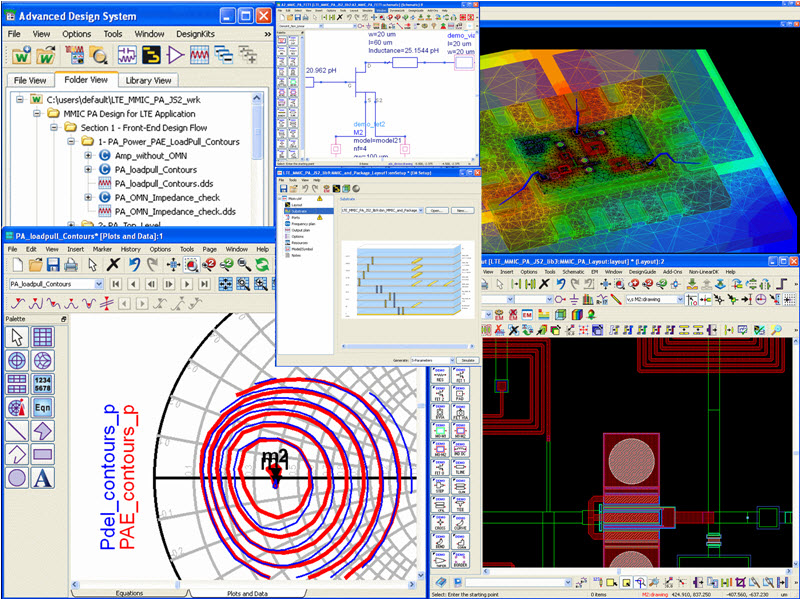This screenshot has height=599, width=800.
Task: Expand the Amp_without_OMN tree node
Action: [x=88, y=156]
